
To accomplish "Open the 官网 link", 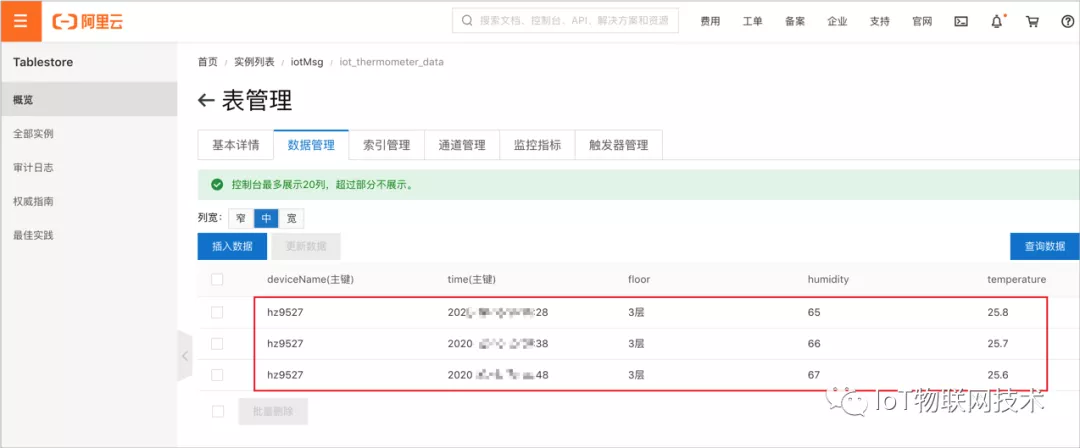I will tap(922, 21).
